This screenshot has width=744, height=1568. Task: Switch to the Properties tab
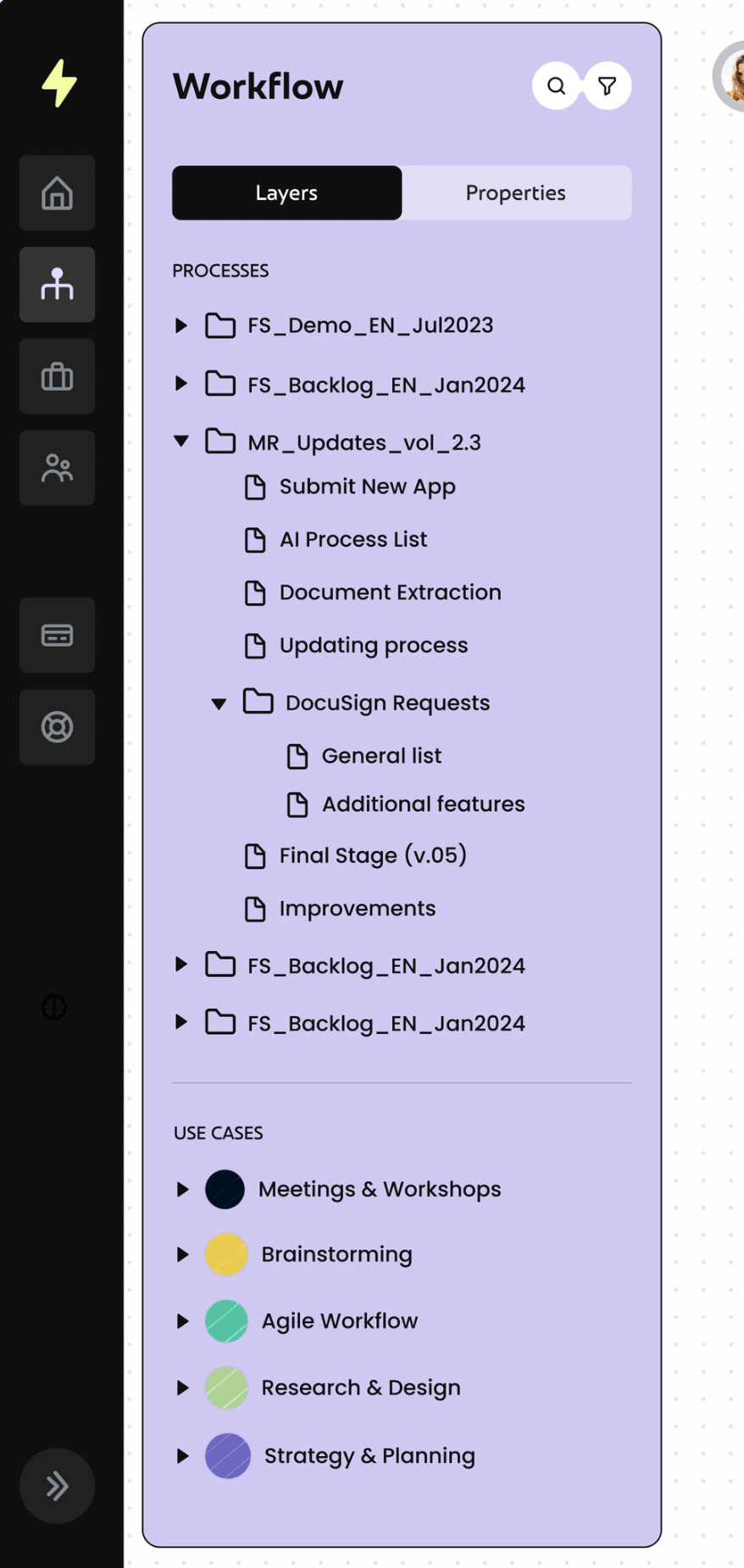[515, 193]
